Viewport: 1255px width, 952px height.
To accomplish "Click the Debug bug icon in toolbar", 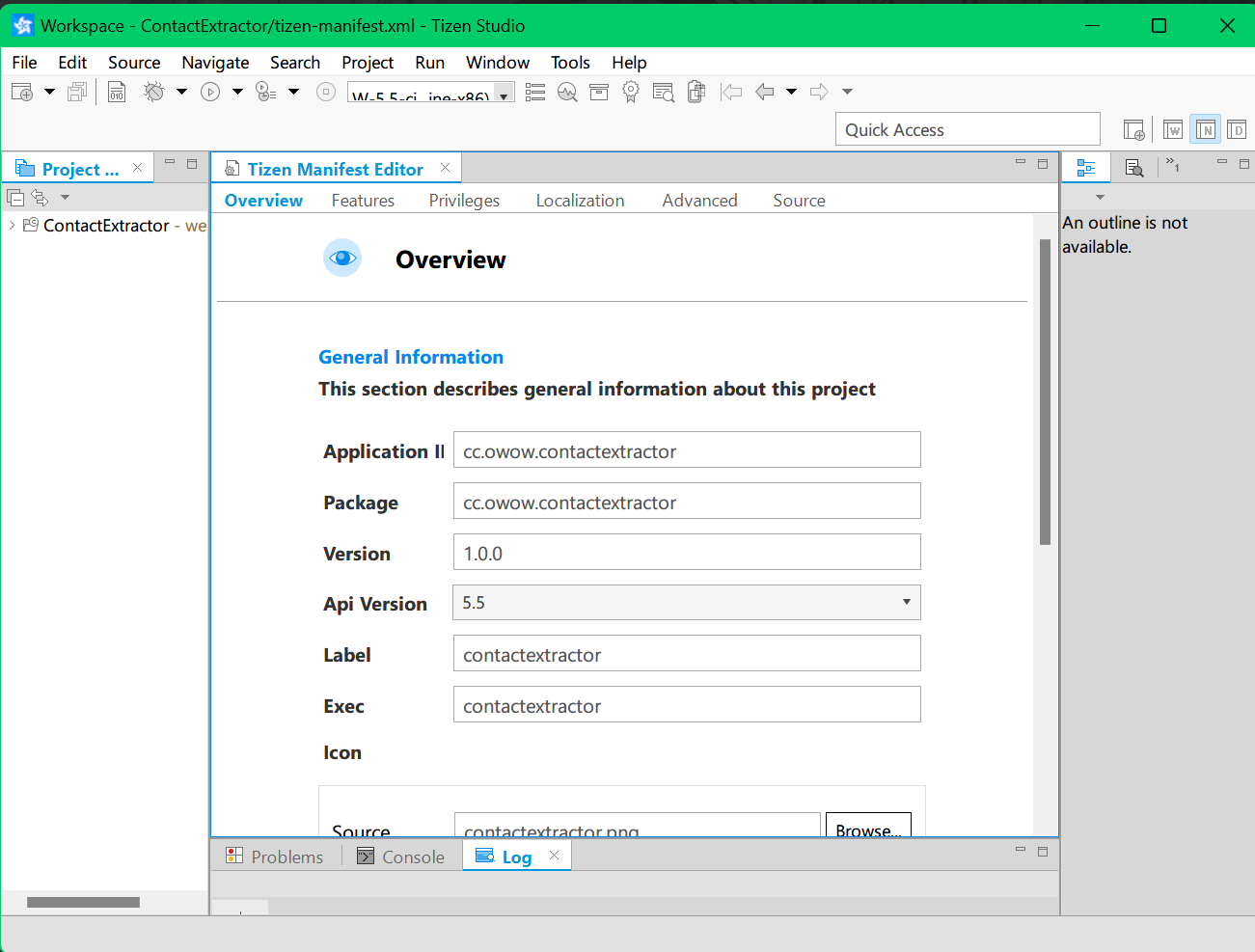I will point(153,92).
